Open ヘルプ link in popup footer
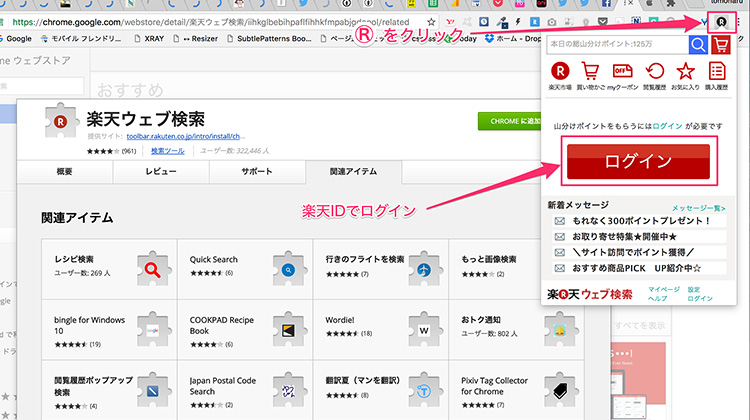750x420 pixels. click(x=657, y=298)
